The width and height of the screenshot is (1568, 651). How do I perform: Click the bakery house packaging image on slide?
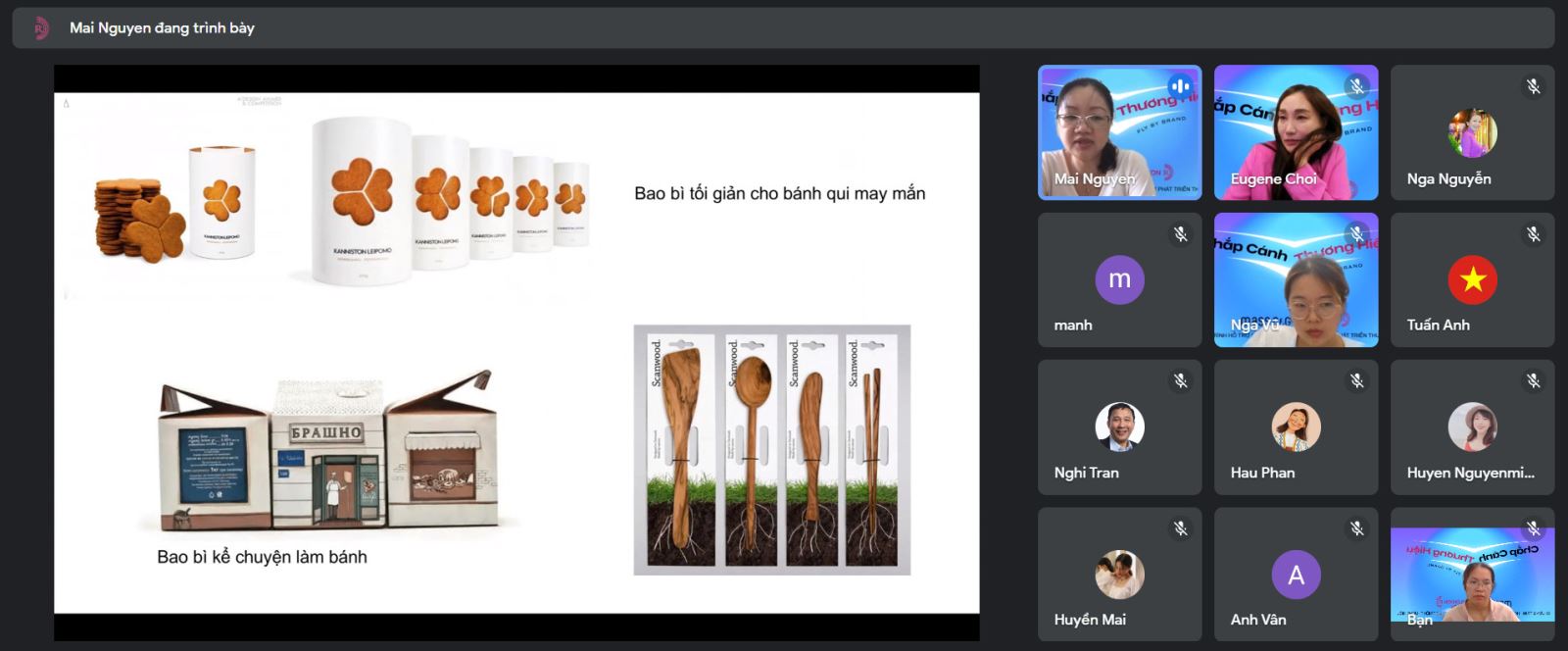[x=328, y=451]
